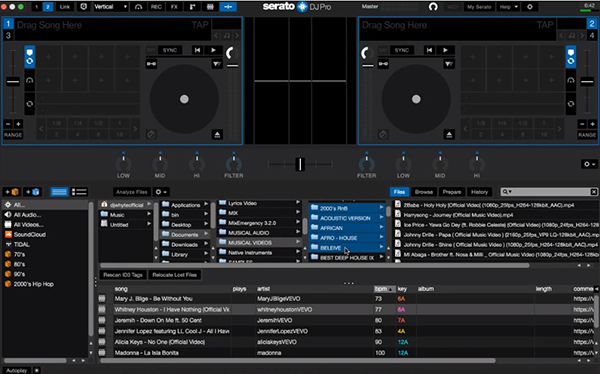Switch to 1-deck layout button
Screen dimensions: 600x374
(x=37, y=7)
